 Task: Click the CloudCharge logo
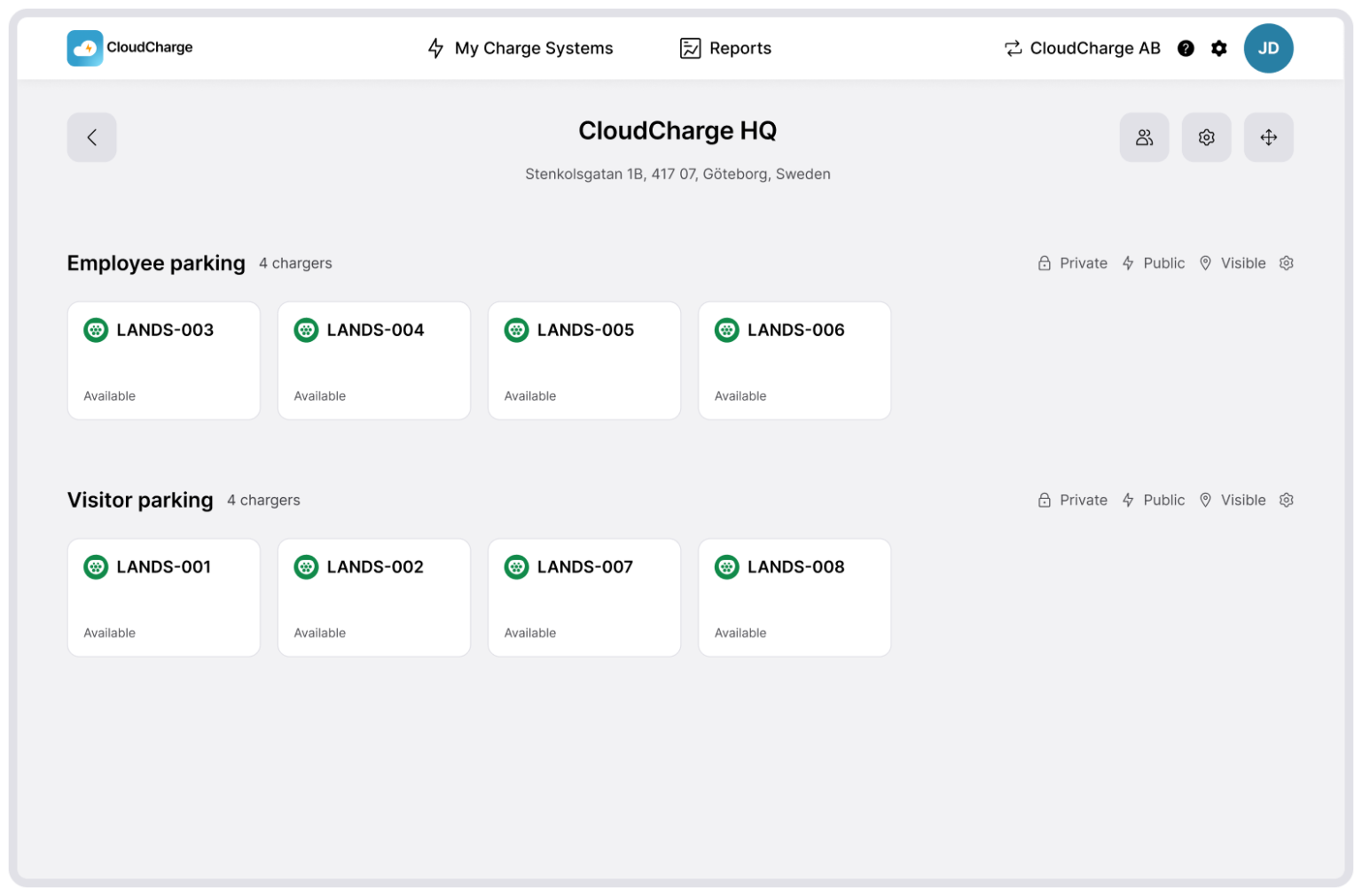click(x=129, y=48)
